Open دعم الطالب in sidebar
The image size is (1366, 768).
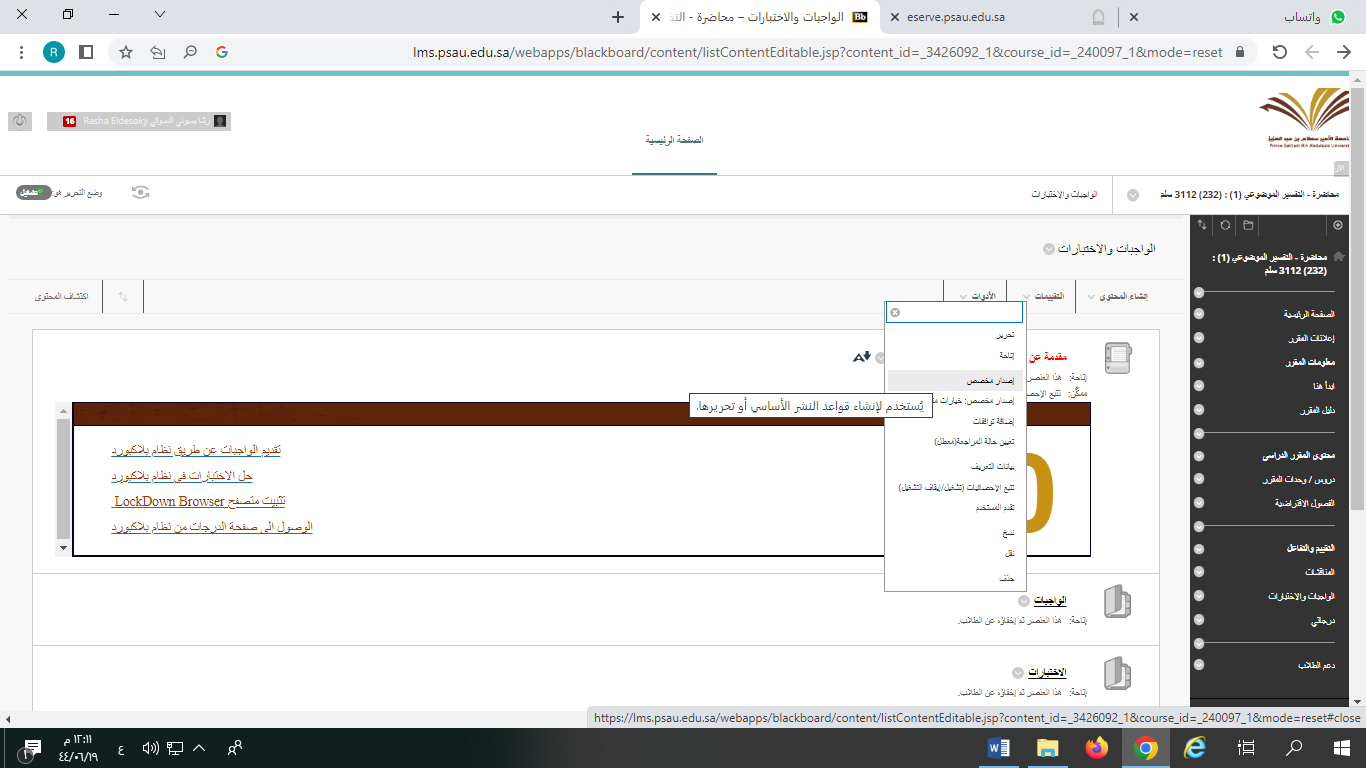(1317, 665)
